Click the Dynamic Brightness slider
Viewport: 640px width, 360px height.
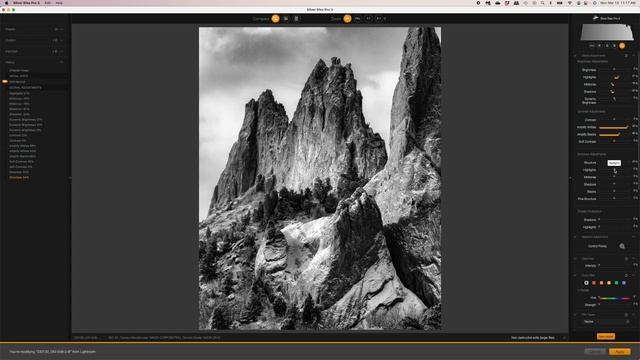coord(614,99)
